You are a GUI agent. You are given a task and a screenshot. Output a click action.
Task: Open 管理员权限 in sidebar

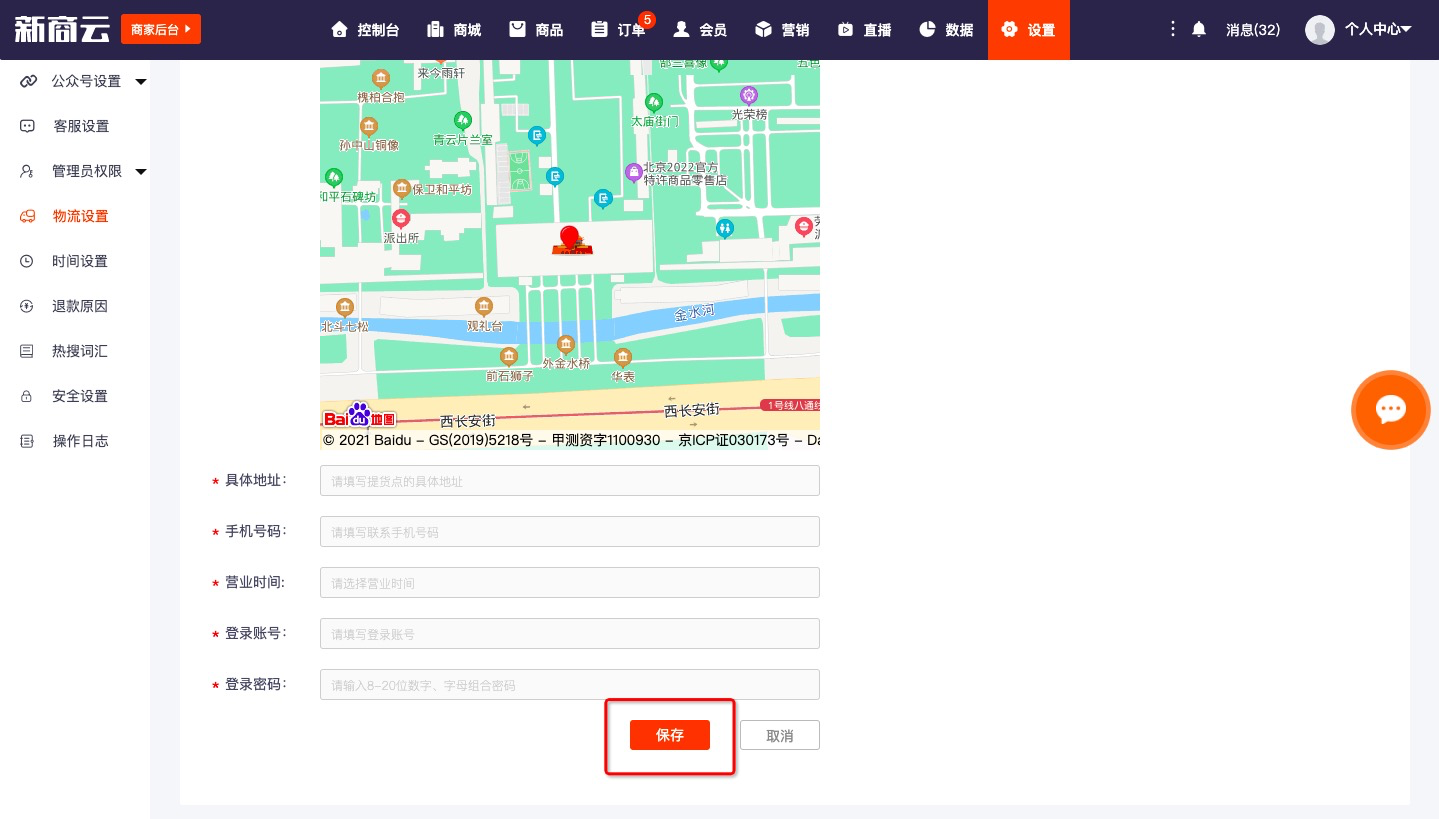tap(86, 171)
